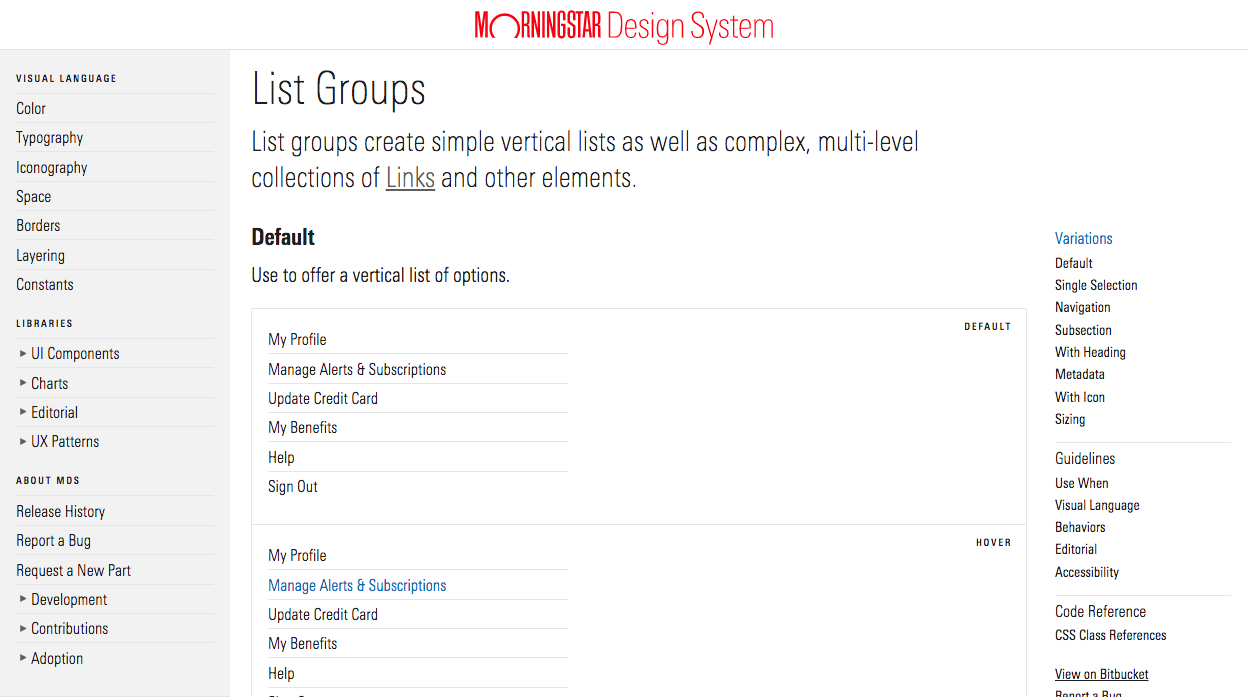
Task: Select Update Credit Card in Default example
Action: pyautogui.click(x=323, y=398)
